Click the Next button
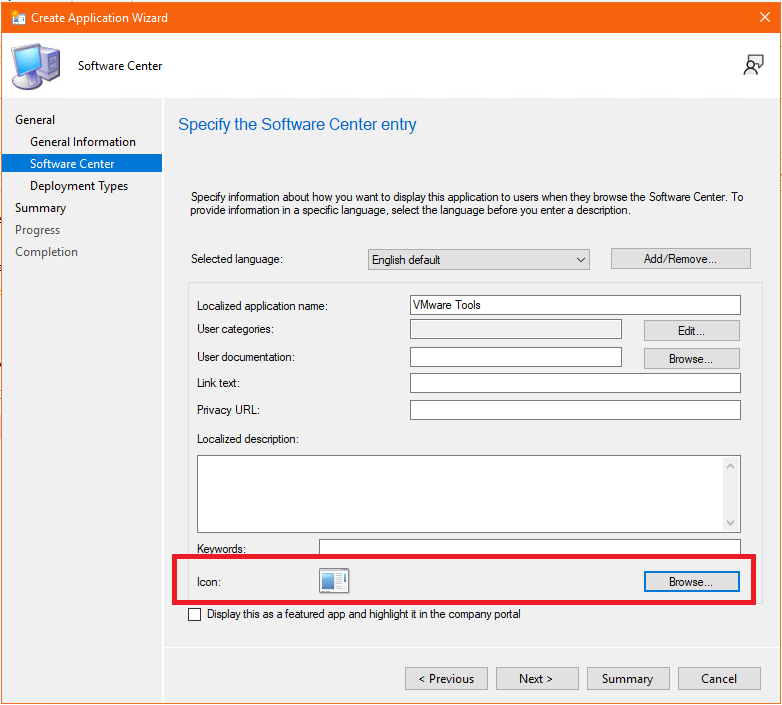782x705 pixels. 536,679
